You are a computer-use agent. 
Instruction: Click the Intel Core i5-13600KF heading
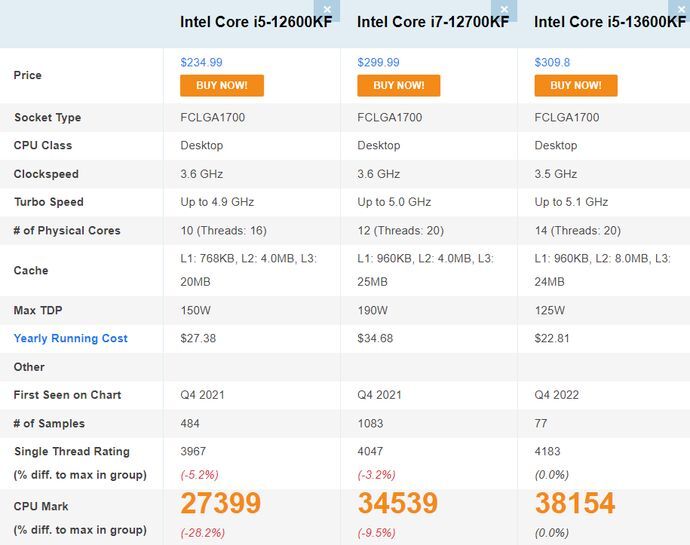(610, 22)
